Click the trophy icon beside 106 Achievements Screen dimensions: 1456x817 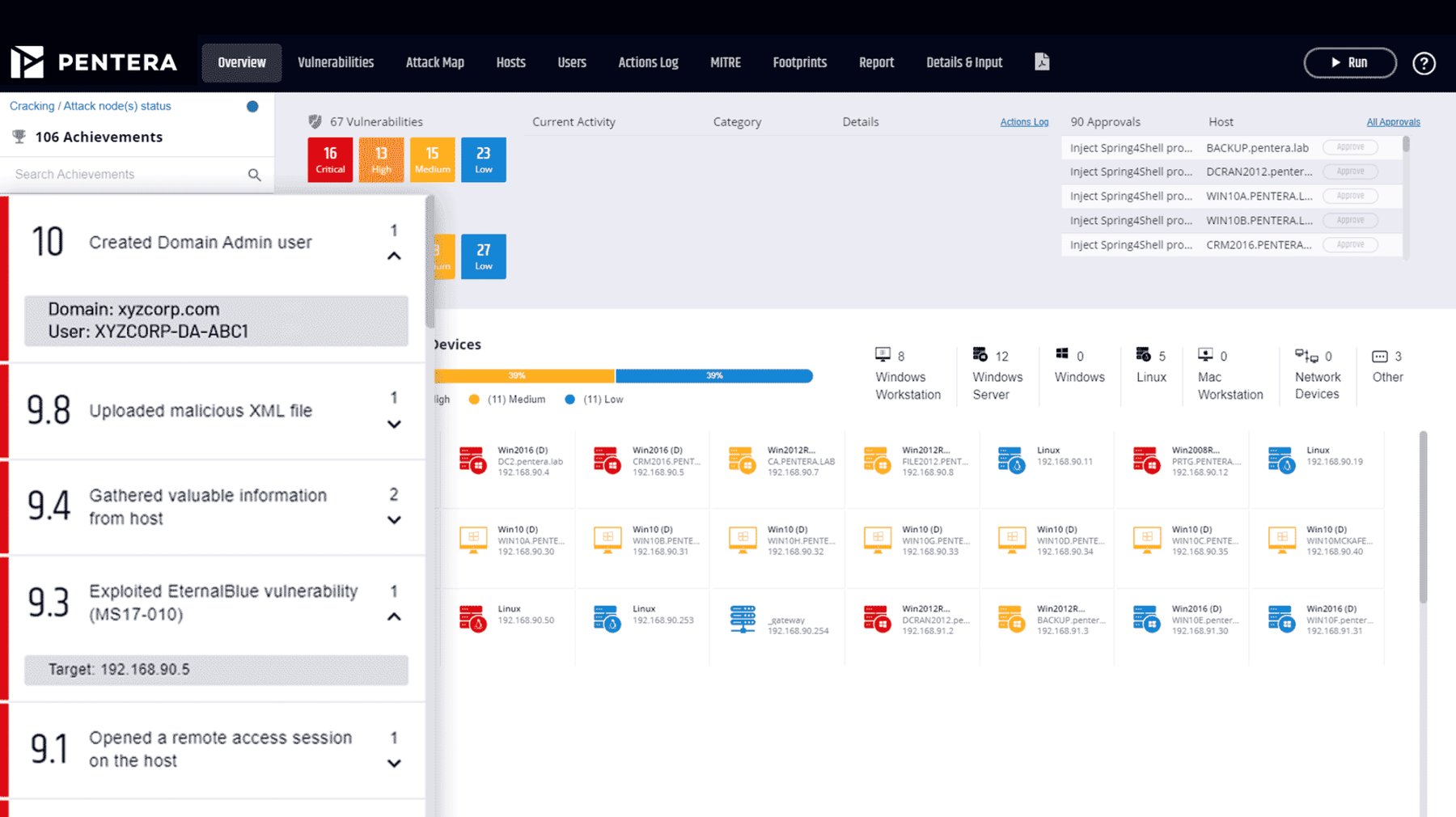click(x=19, y=137)
